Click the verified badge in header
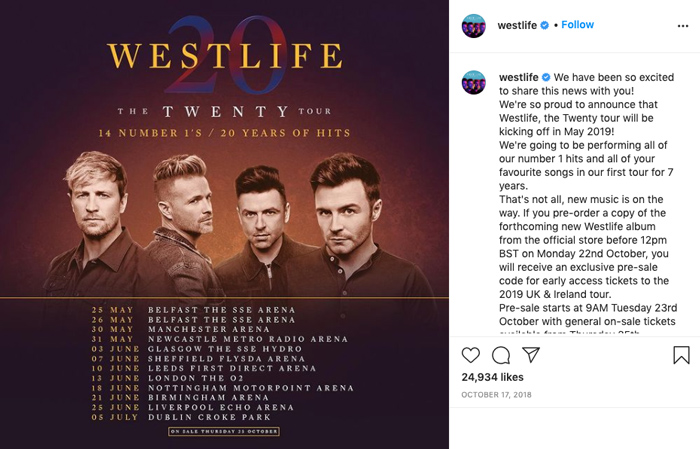This screenshot has width=700, height=449. click(545, 25)
